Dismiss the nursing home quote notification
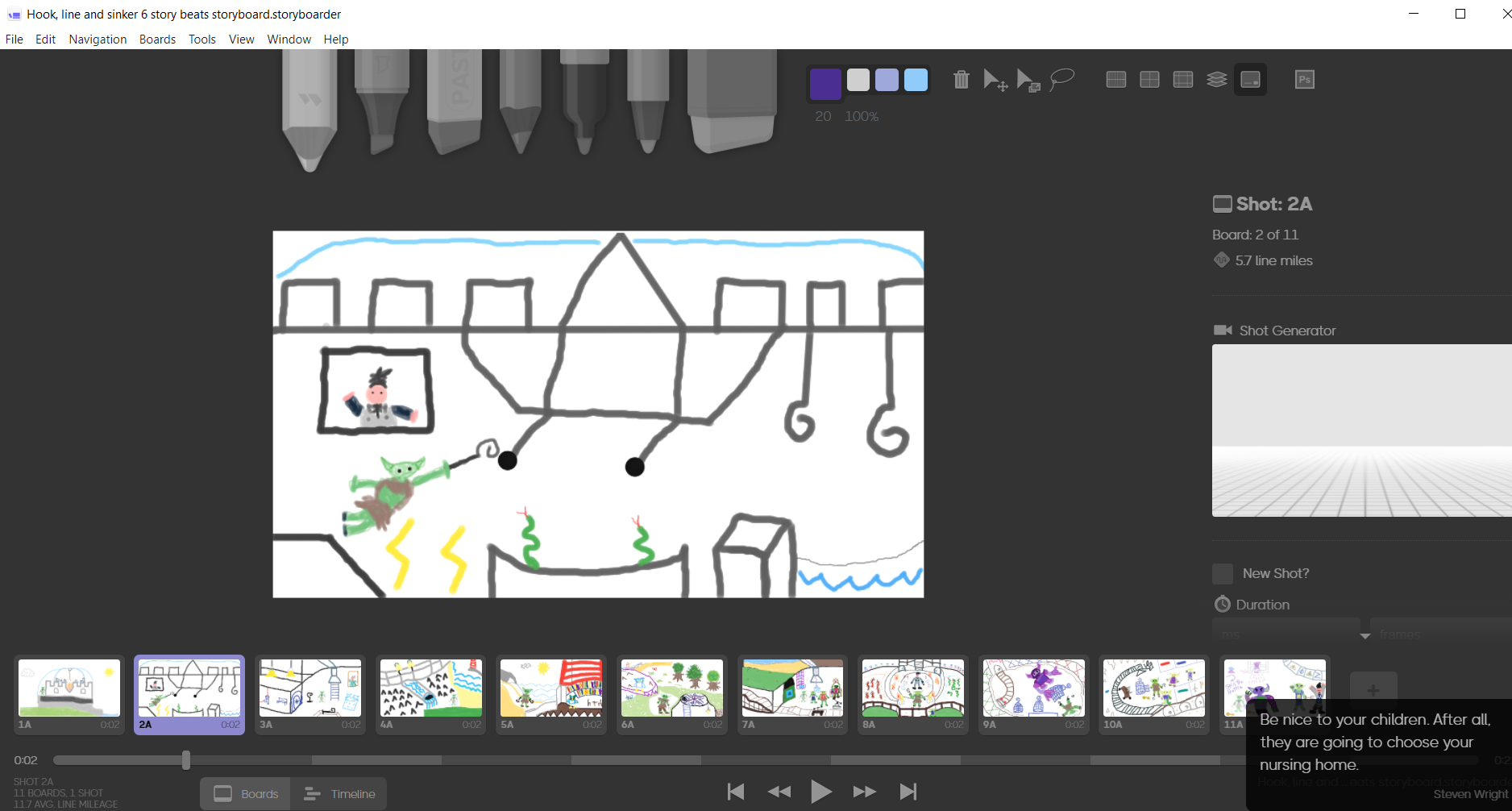 1378,755
